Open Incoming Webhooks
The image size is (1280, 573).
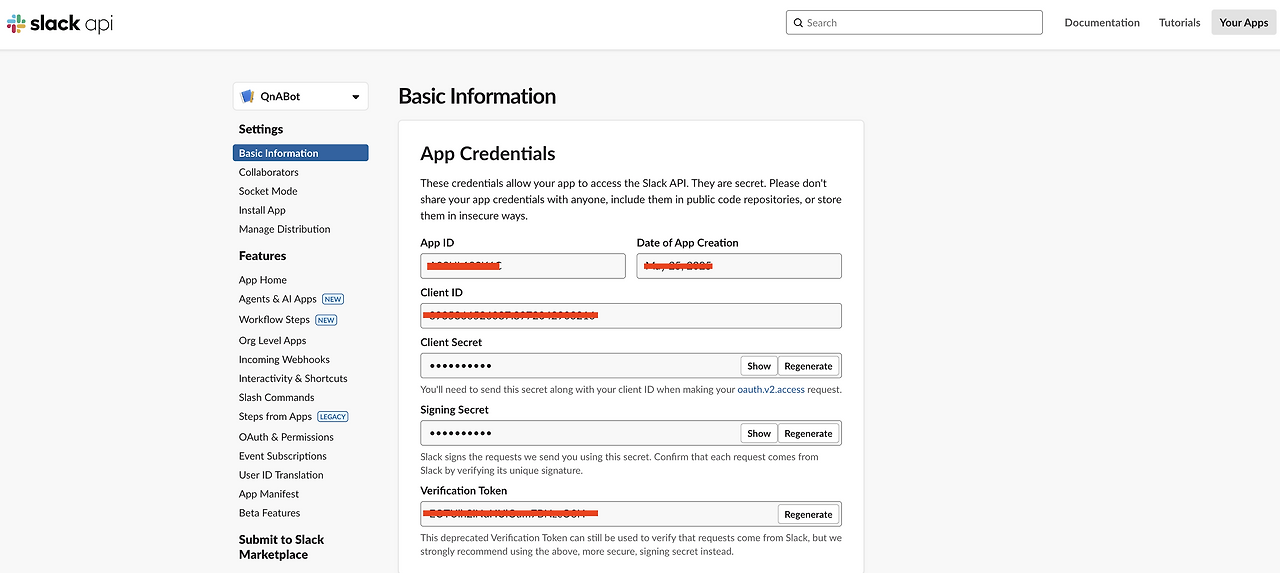click(284, 360)
